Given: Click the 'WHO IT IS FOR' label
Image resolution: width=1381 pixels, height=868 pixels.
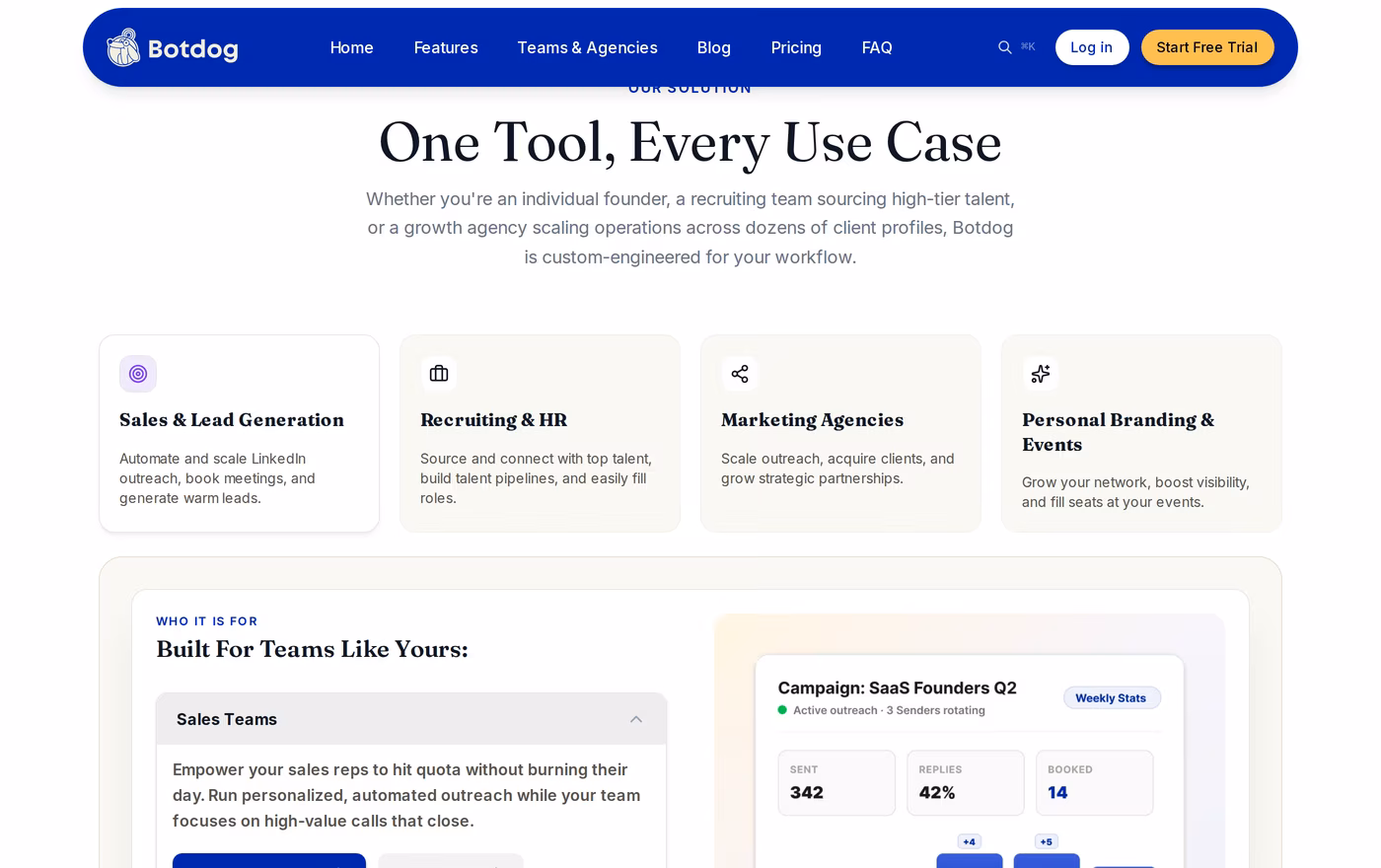Looking at the screenshot, I should coord(206,621).
